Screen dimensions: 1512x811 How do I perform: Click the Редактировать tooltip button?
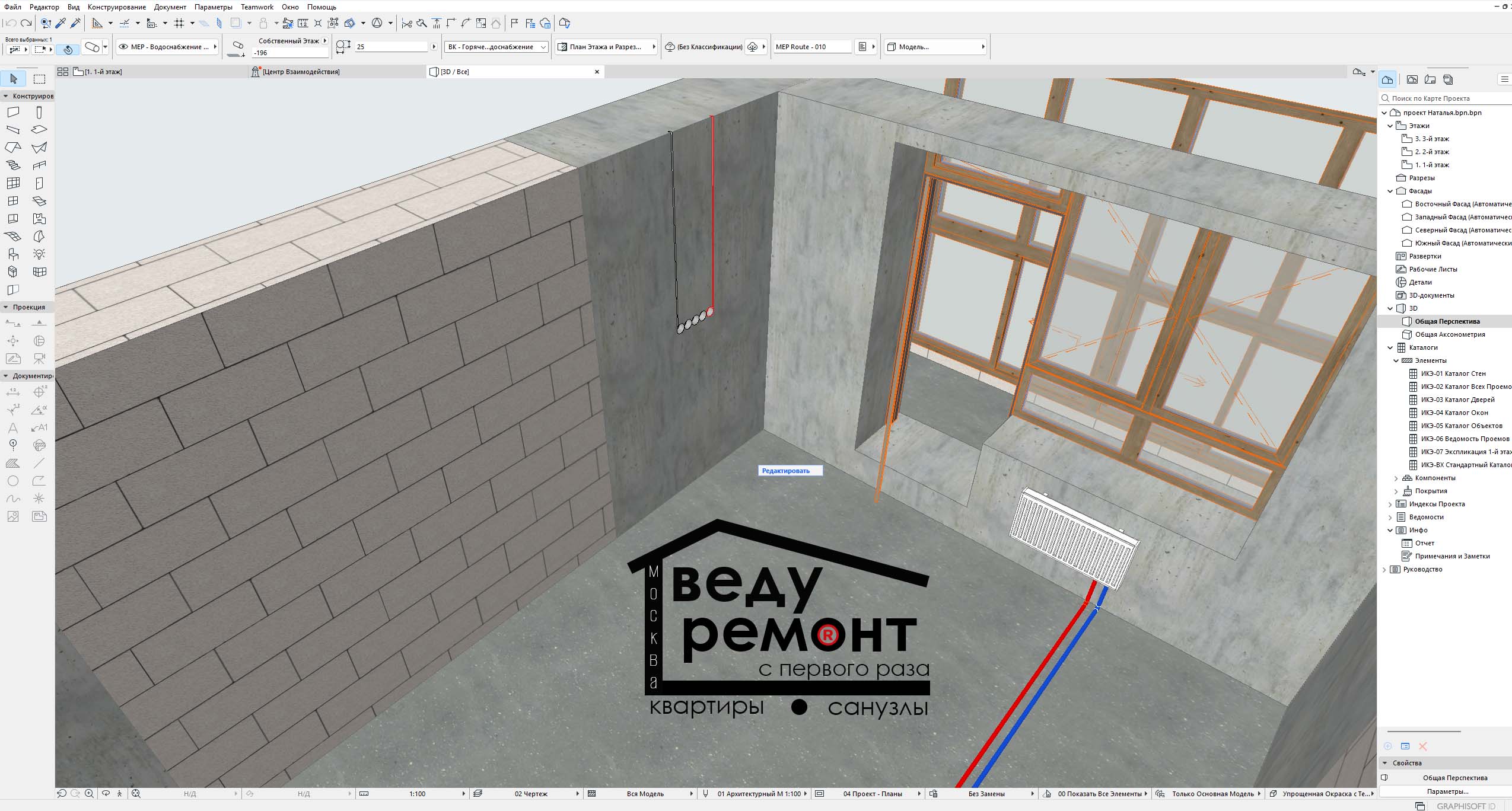point(790,471)
